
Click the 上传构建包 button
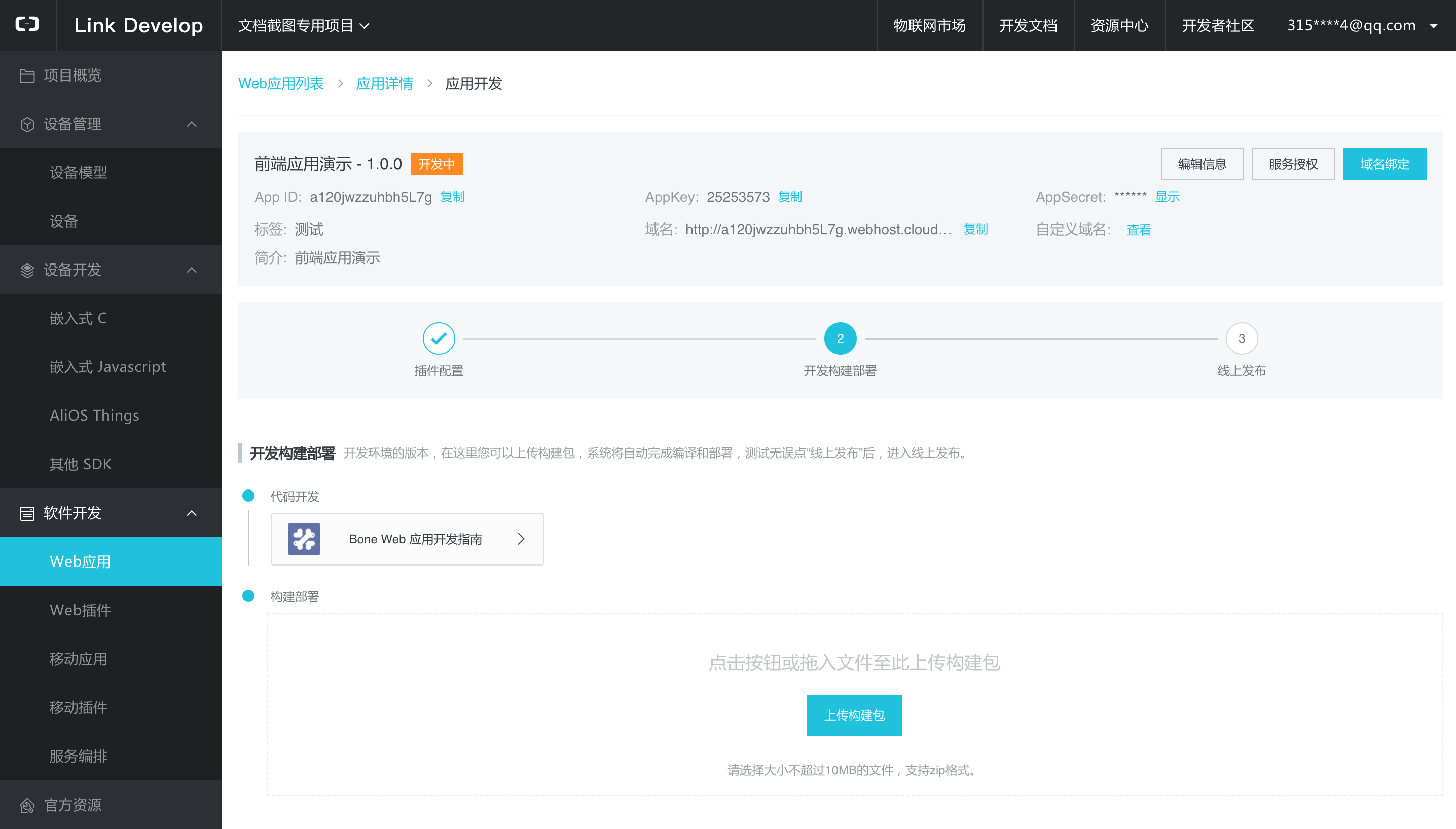click(x=854, y=715)
